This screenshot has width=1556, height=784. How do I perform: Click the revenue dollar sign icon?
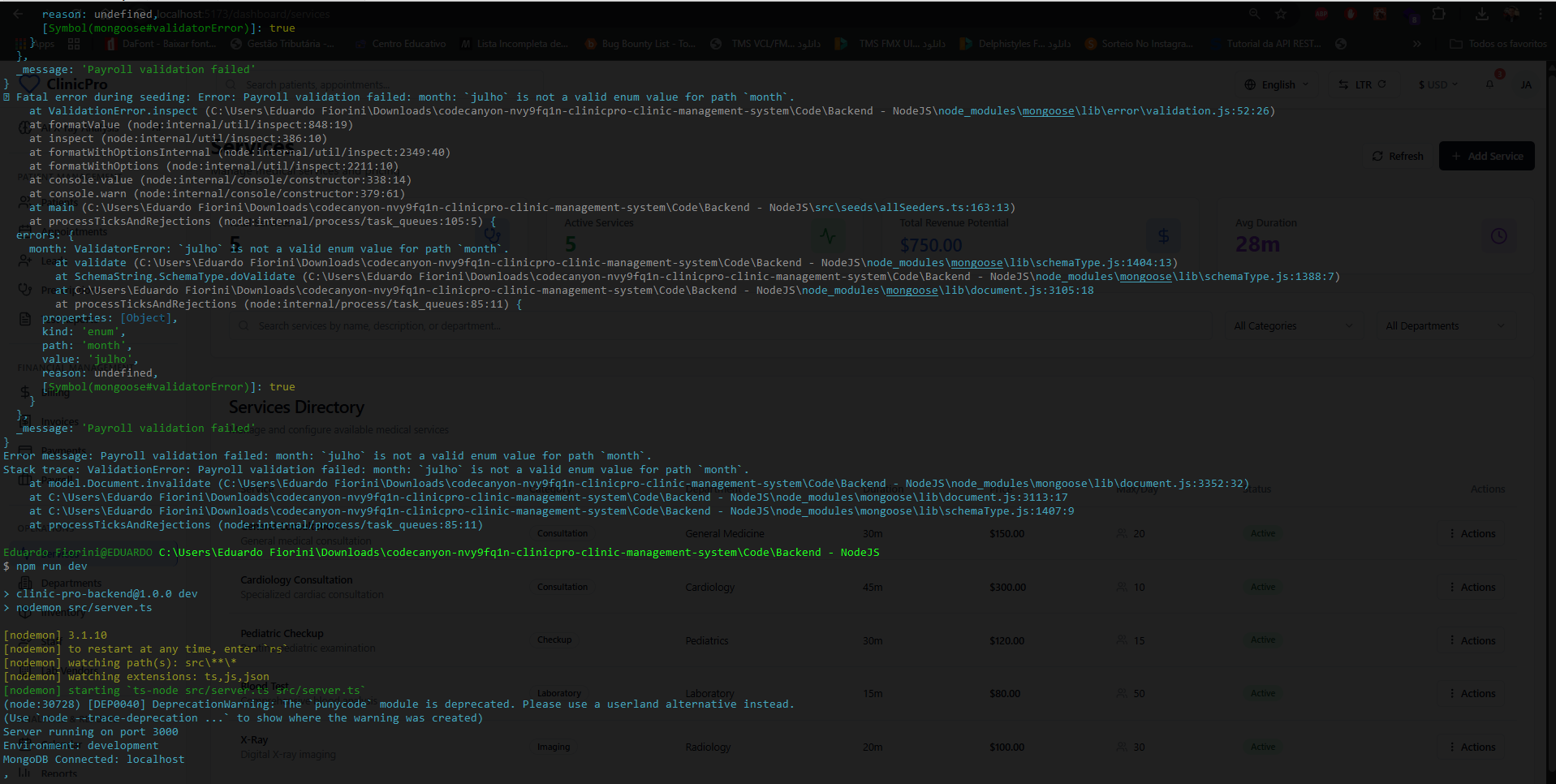tap(1163, 236)
